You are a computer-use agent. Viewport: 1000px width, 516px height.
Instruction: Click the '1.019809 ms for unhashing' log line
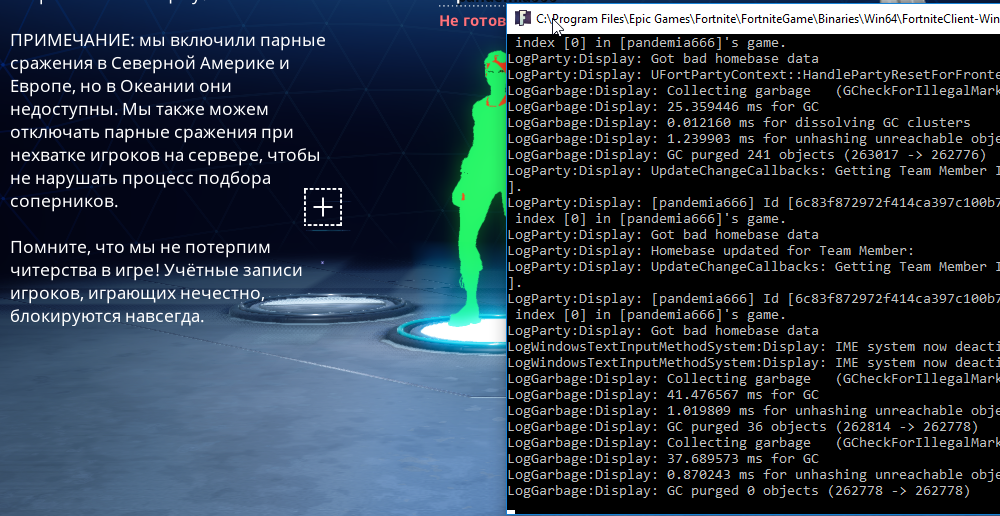[753, 411]
